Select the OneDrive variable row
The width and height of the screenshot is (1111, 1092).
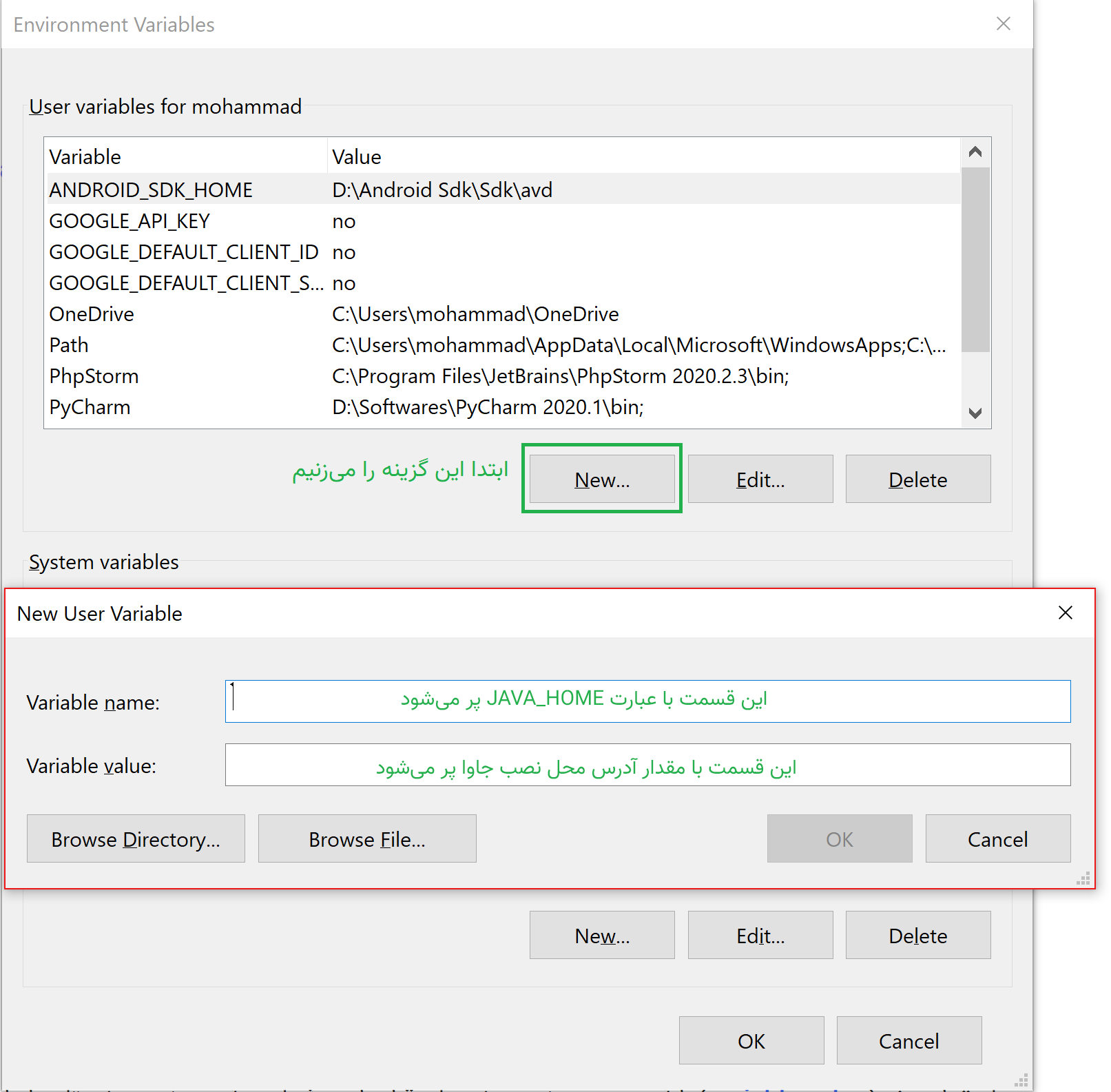[x=502, y=313]
